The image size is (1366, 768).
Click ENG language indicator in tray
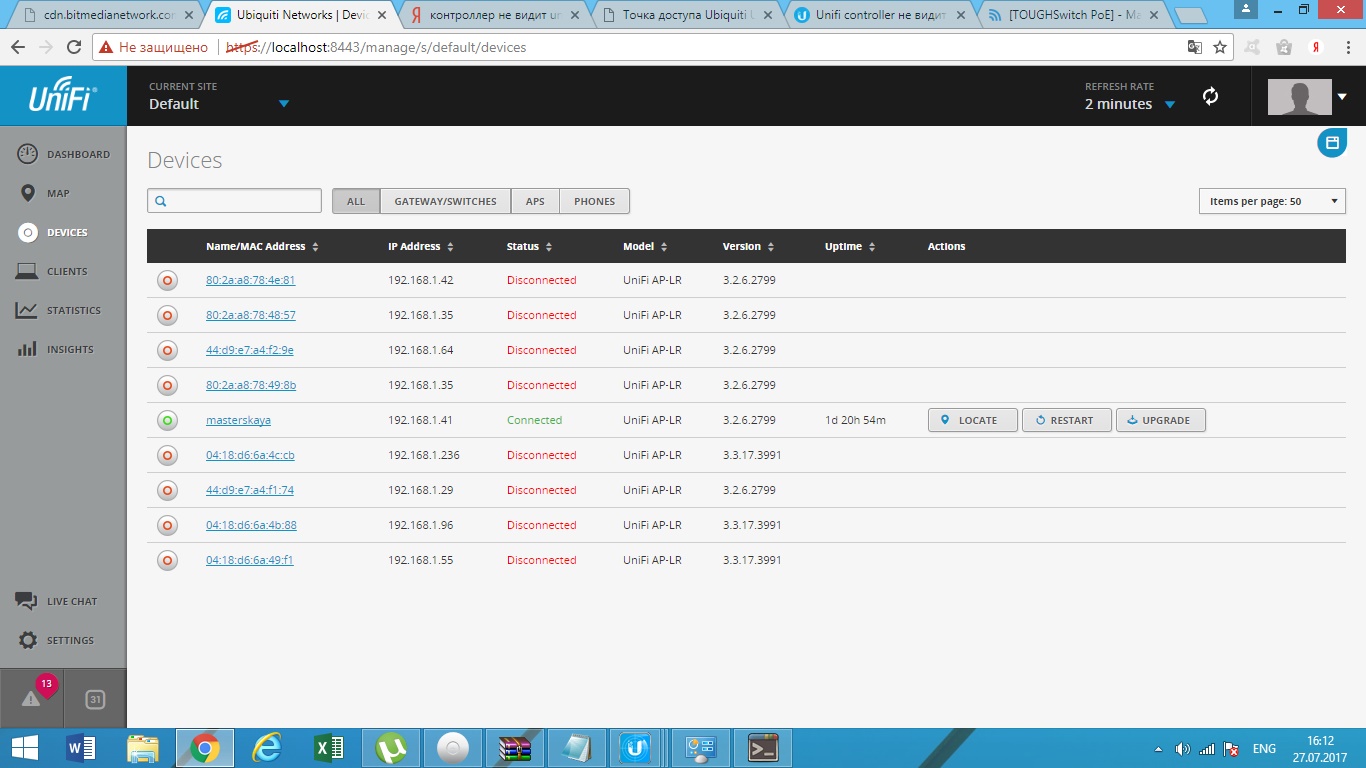tap(1264, 748)
